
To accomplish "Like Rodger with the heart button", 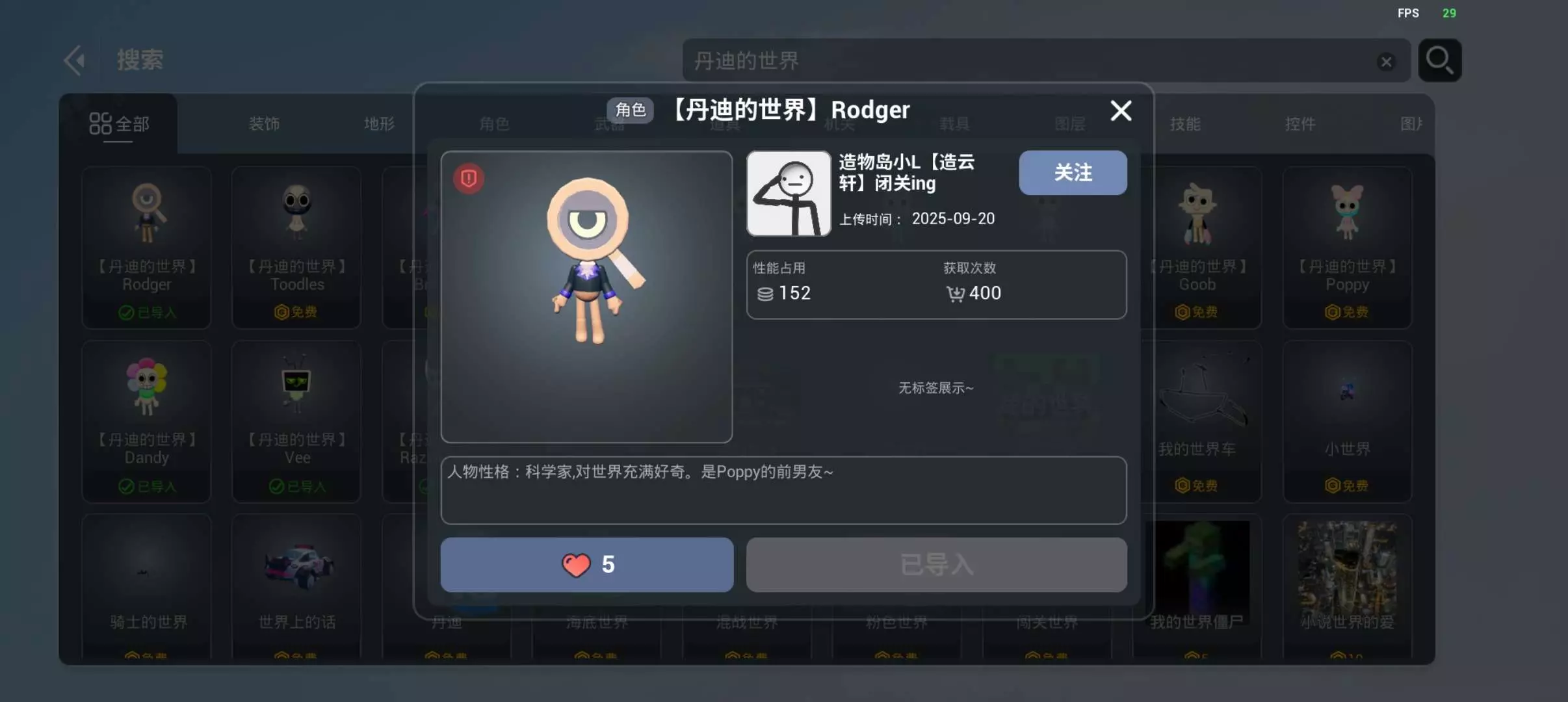I will [x=587, y=564].
